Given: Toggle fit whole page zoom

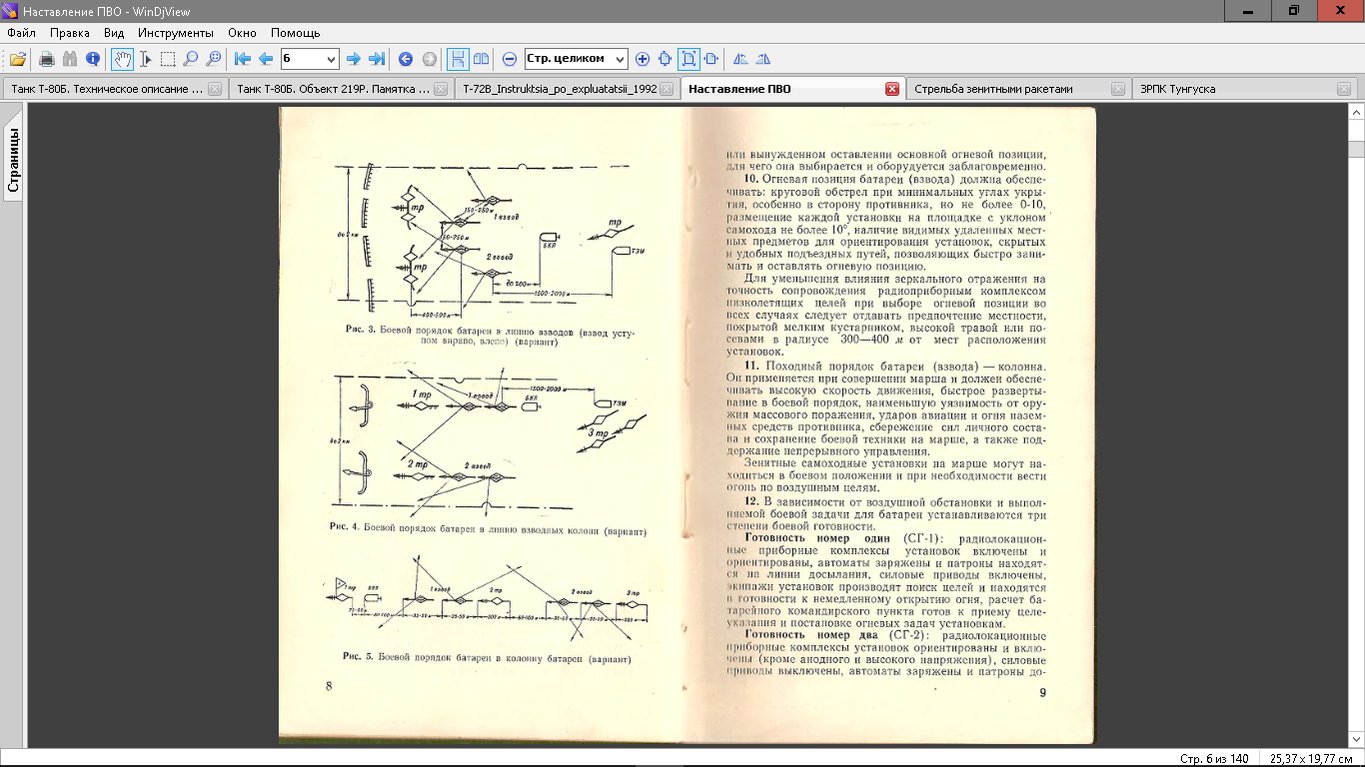Looking at the screenshot, I should 689,59.
